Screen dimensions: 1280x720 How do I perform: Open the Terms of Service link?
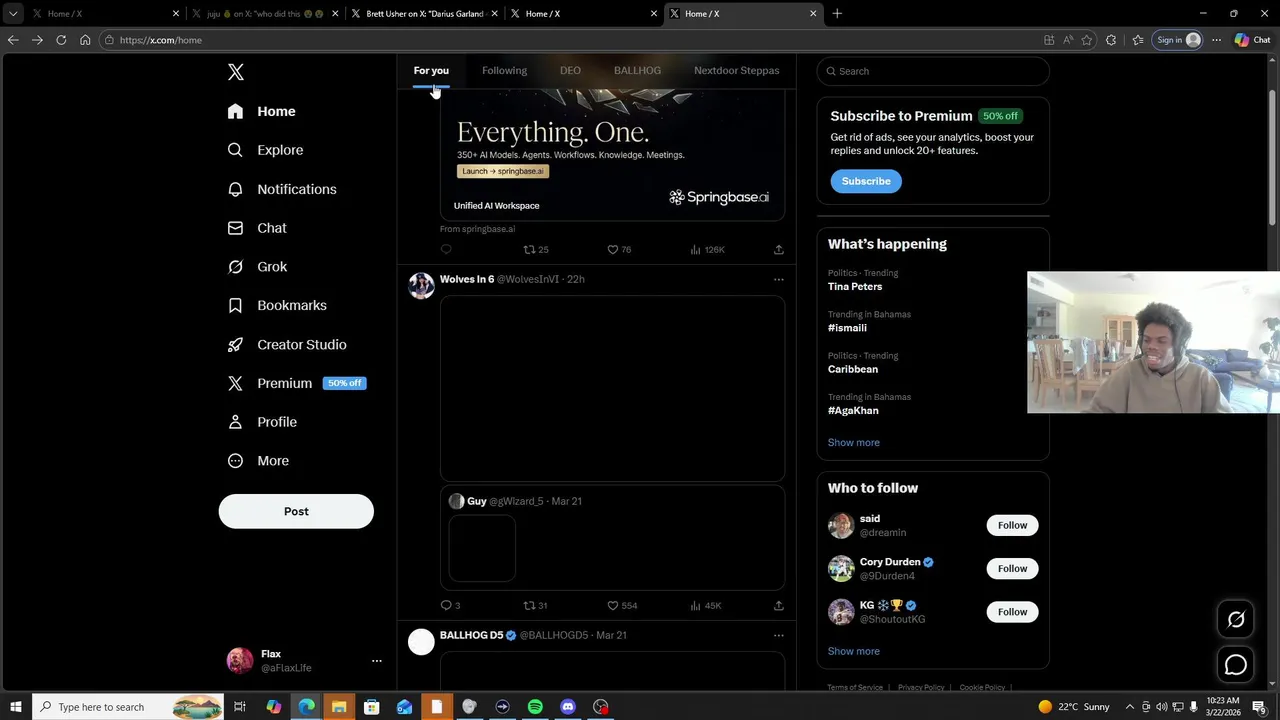855,687
